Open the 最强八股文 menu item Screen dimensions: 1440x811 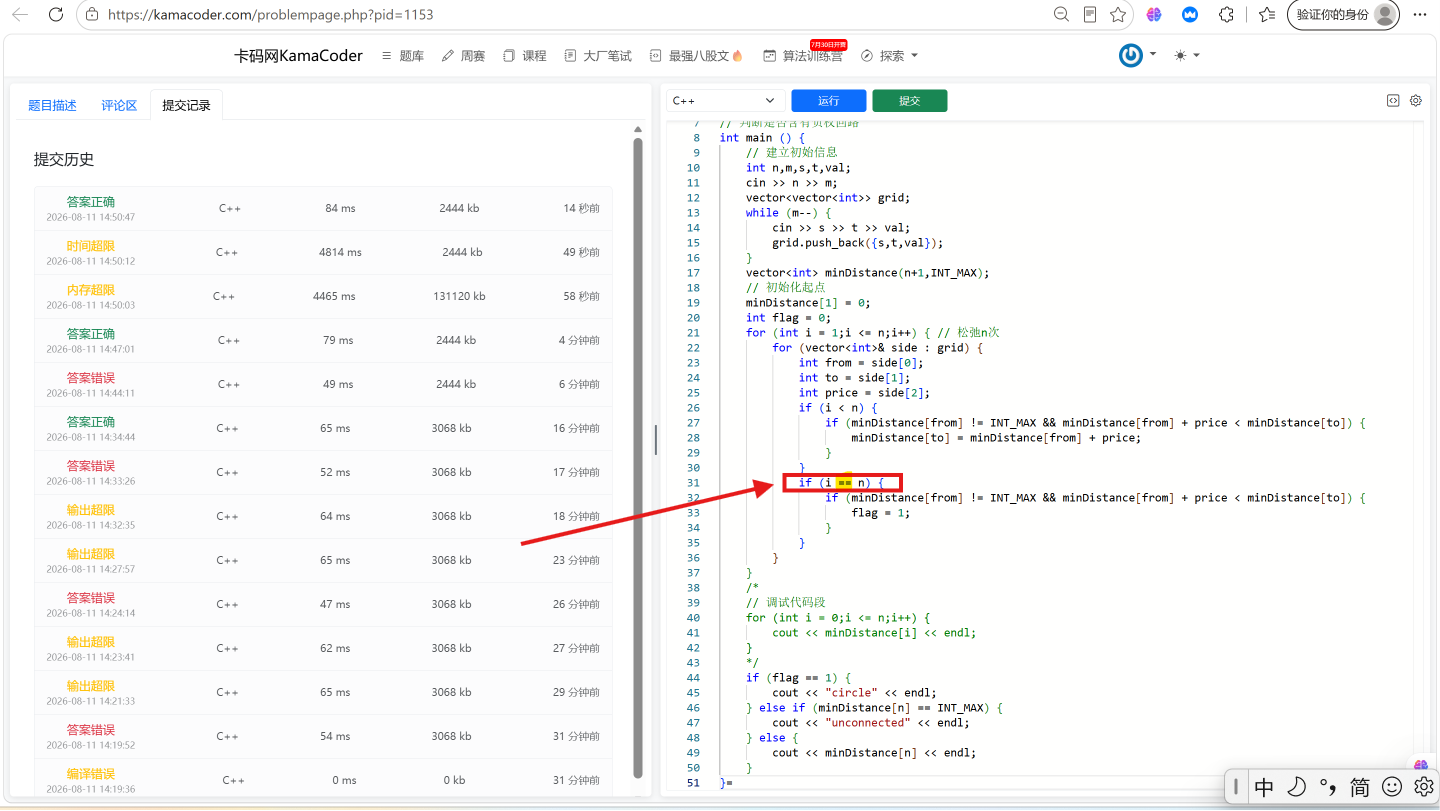pos(697,56)
